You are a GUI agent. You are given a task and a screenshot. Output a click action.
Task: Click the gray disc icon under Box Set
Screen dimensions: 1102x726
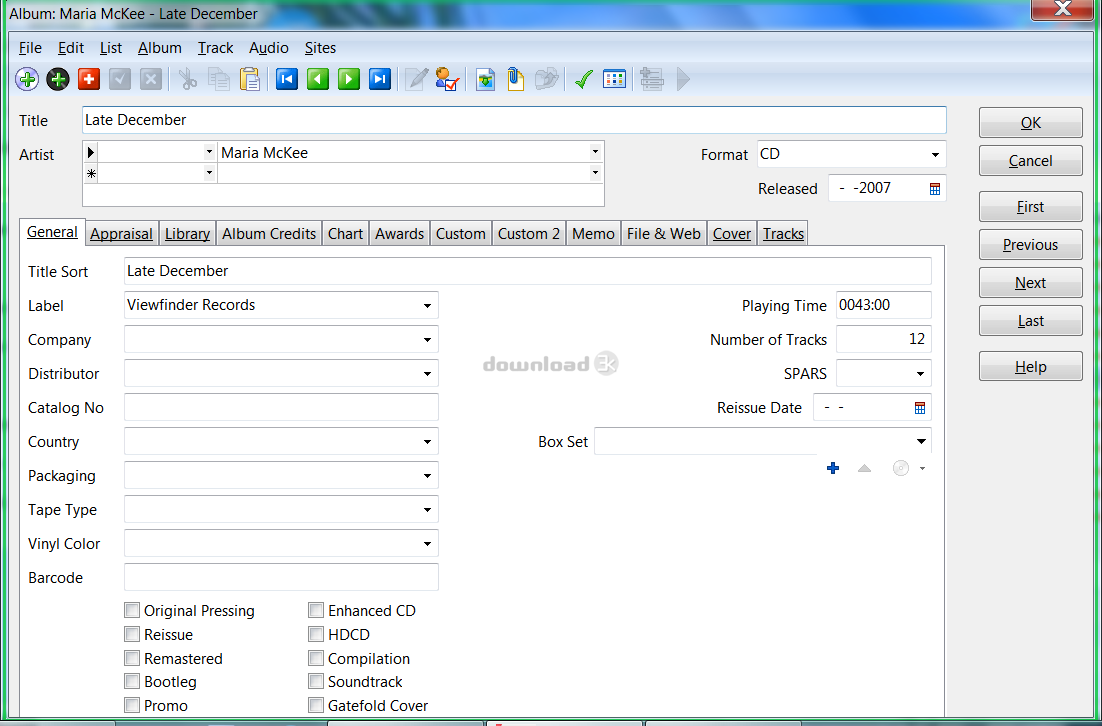901,468
